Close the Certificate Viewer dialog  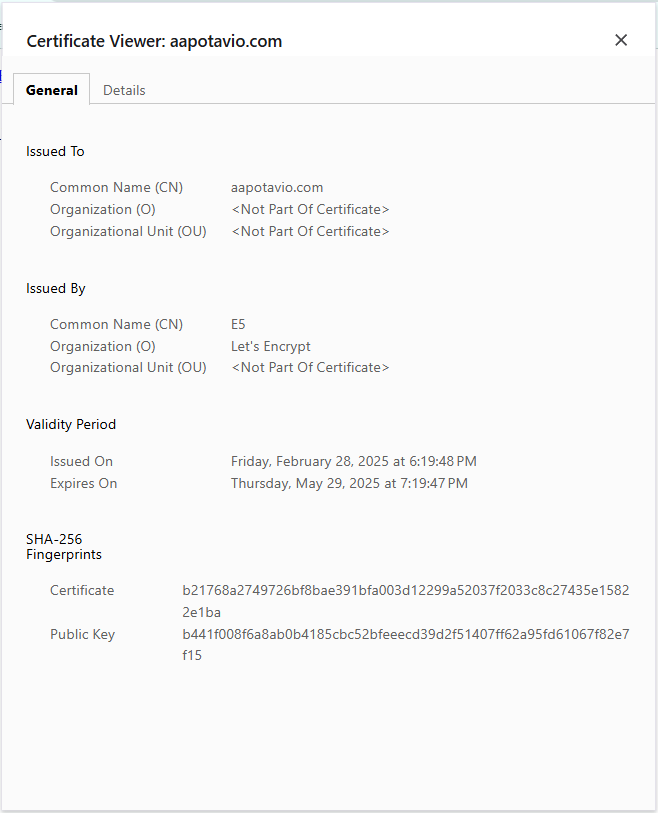(621, 40)
